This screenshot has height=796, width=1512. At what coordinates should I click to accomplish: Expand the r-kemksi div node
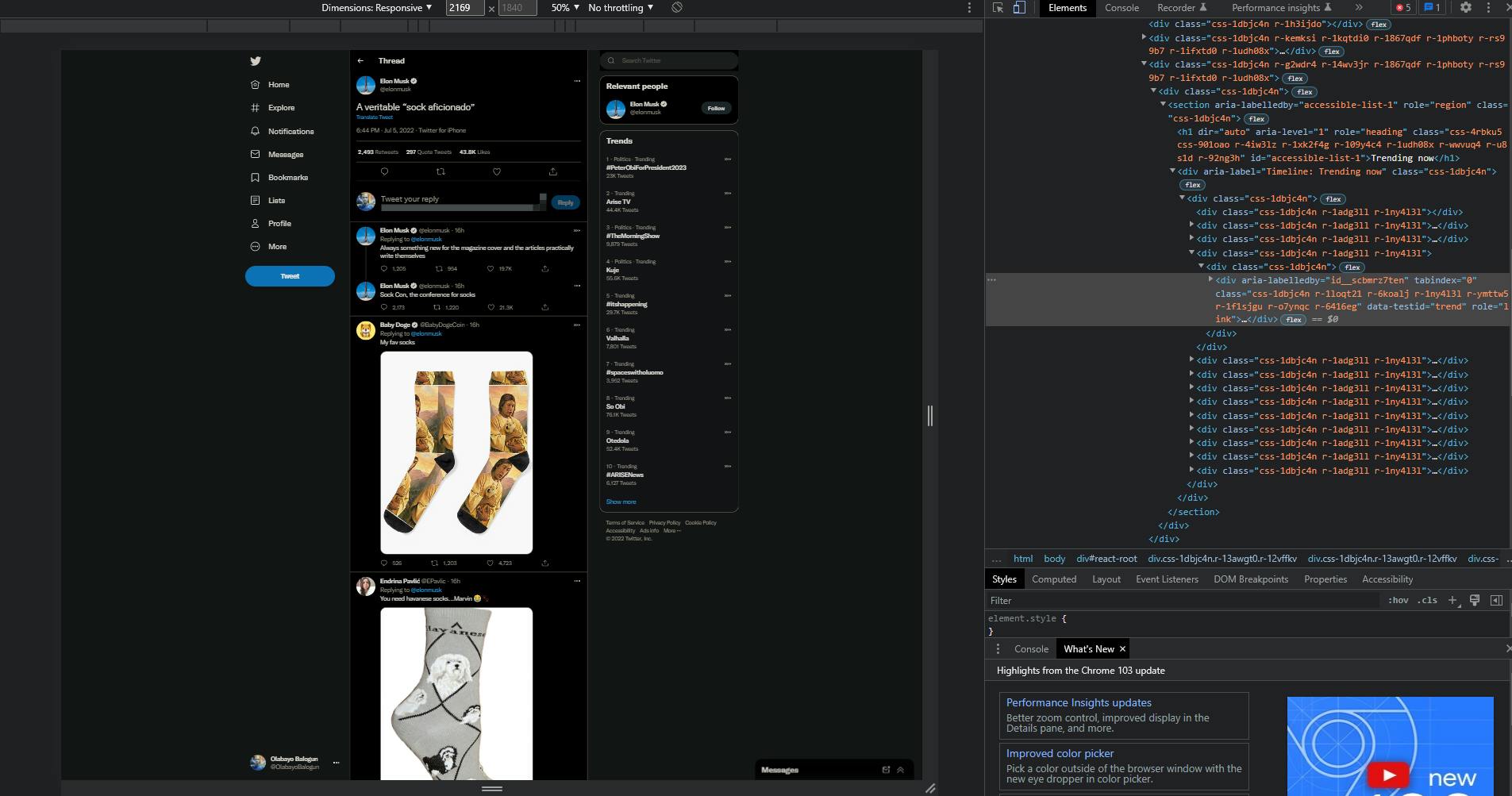1144,37
